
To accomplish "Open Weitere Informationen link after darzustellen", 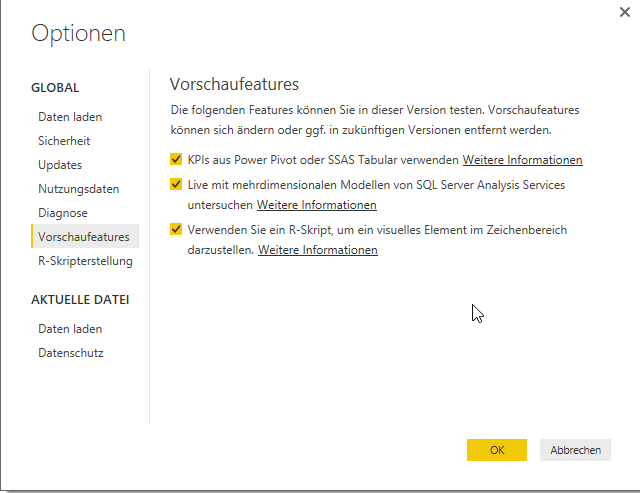I will point(318,250).
